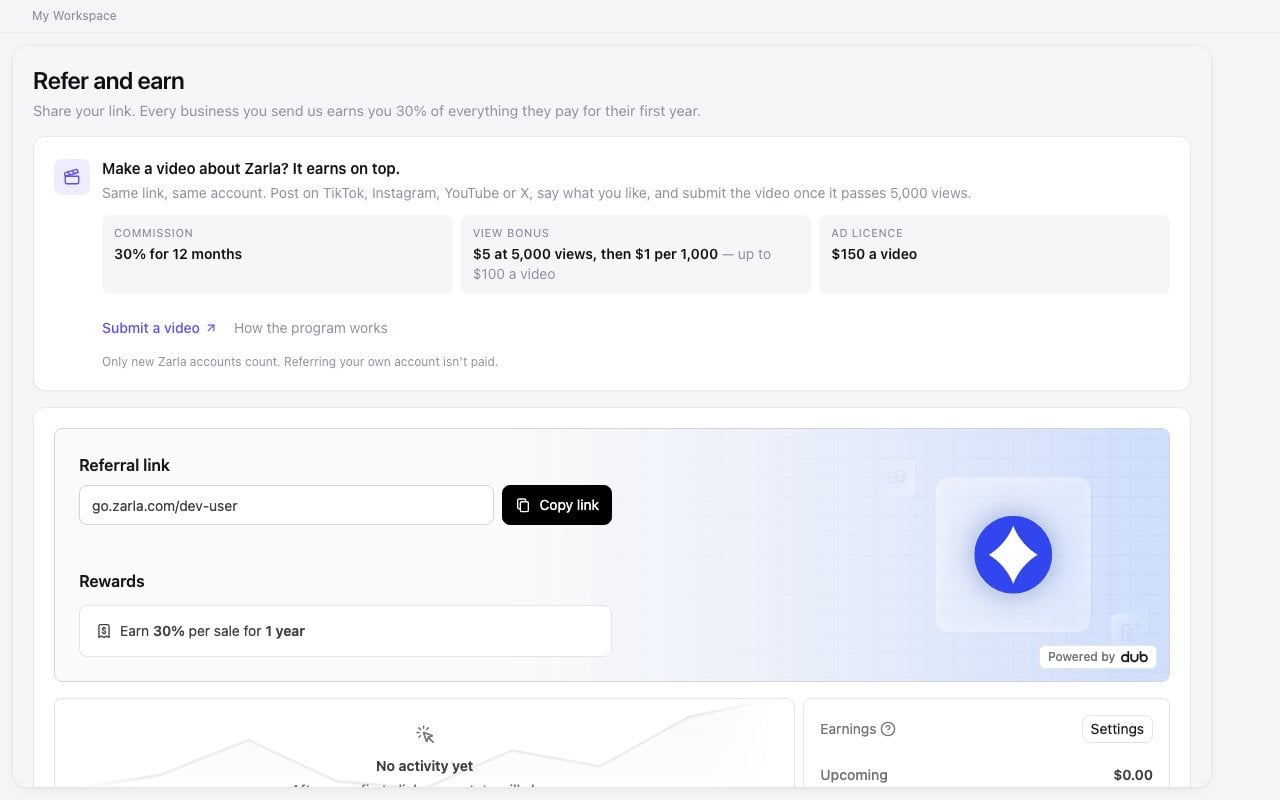Click the clapperboard video icon

point(72,177)
